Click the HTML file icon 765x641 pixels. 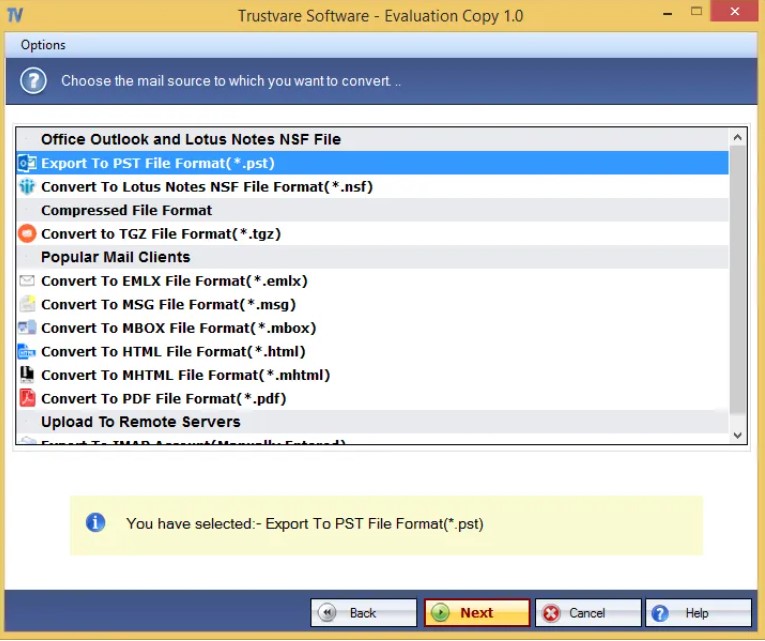[x=27, y=351]
